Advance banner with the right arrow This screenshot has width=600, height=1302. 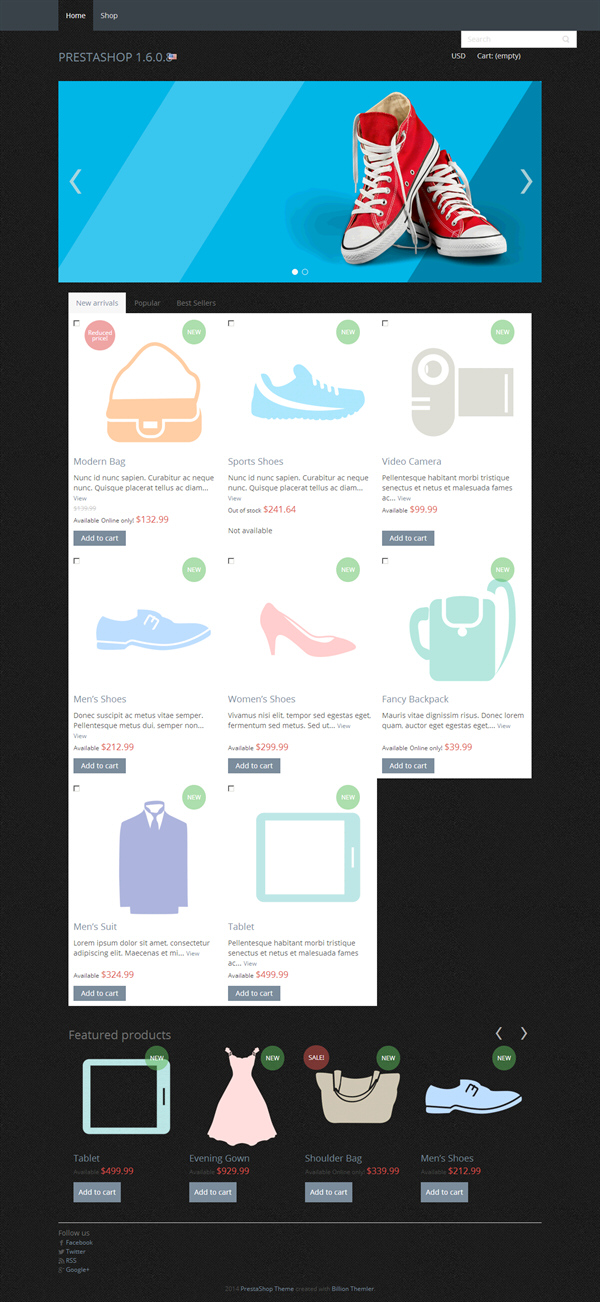click(x=526, y=181)
